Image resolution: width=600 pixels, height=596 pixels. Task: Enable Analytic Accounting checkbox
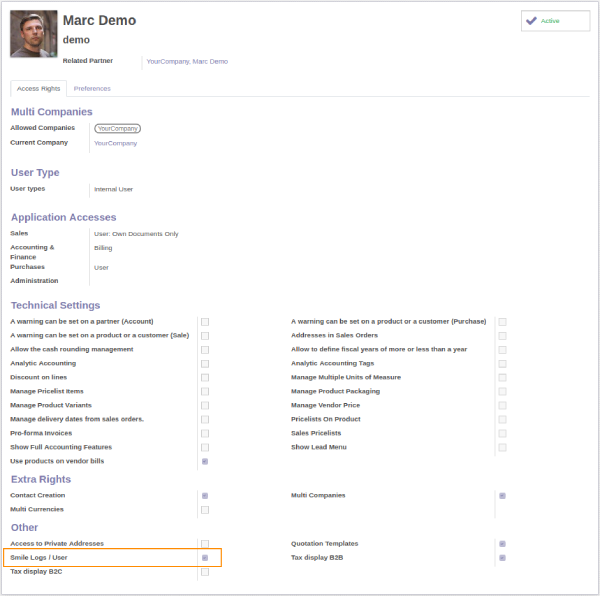click(205, 364)
